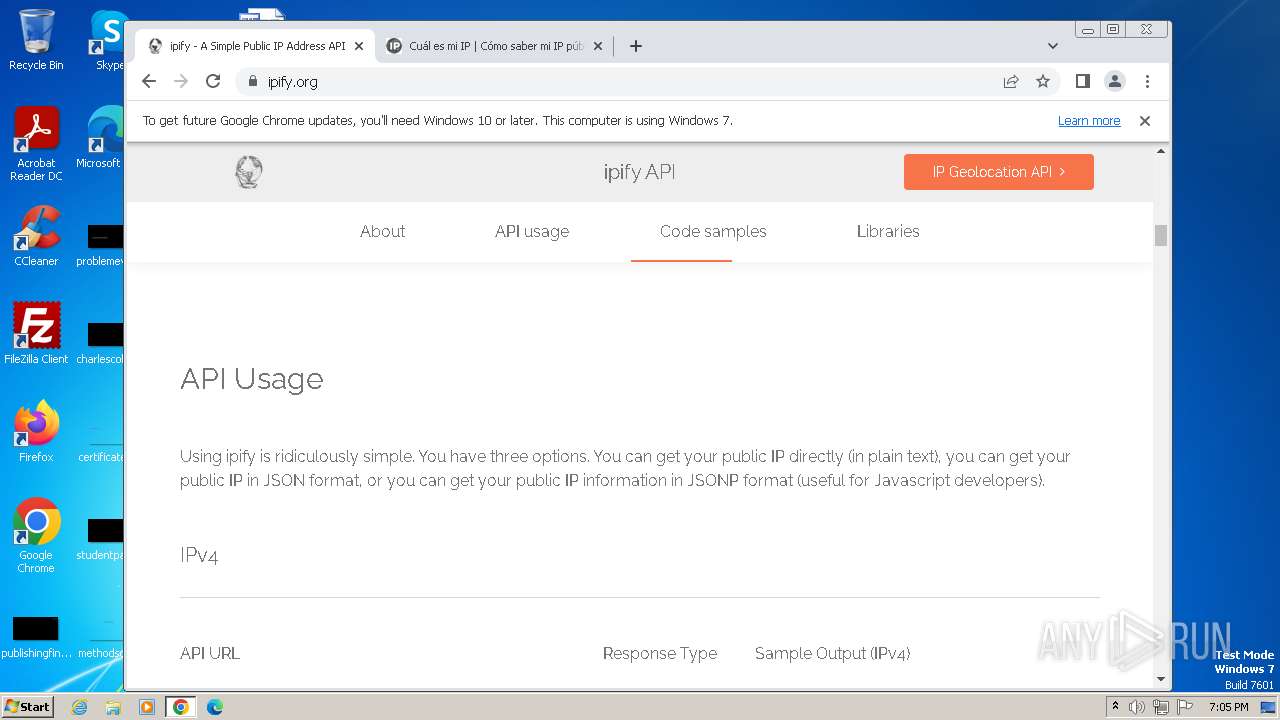
Task: Click the scrollbar down arrow
Action: (x=1161, y=680)
